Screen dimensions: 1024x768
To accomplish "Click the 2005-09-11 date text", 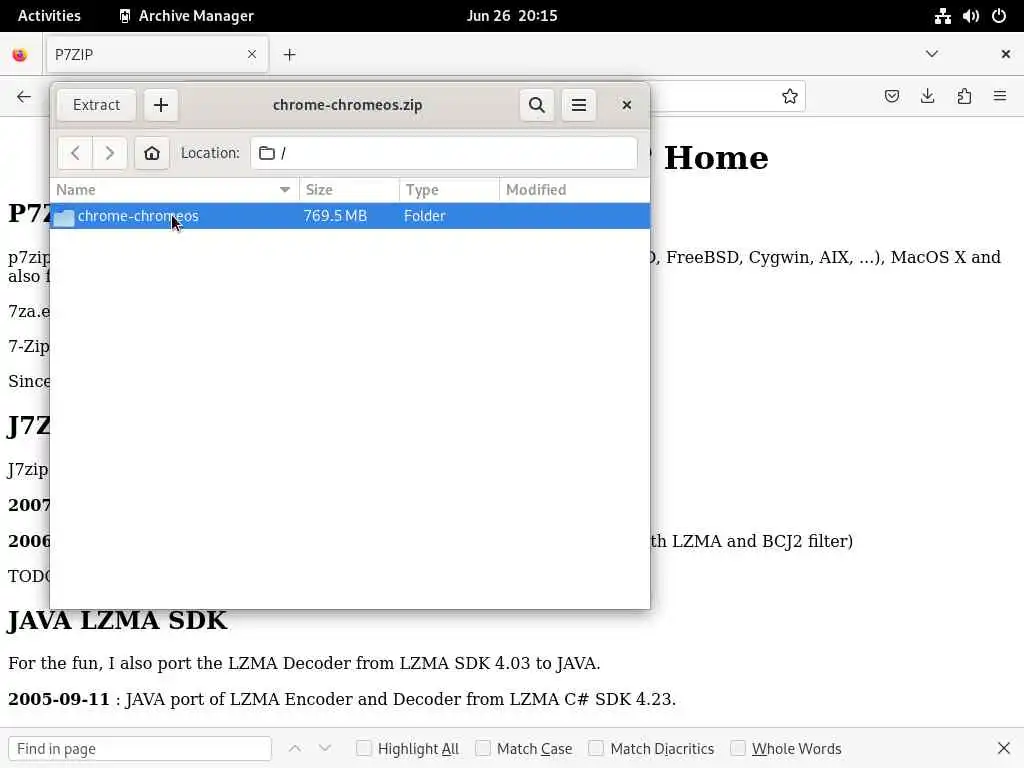I will [59, 699].
